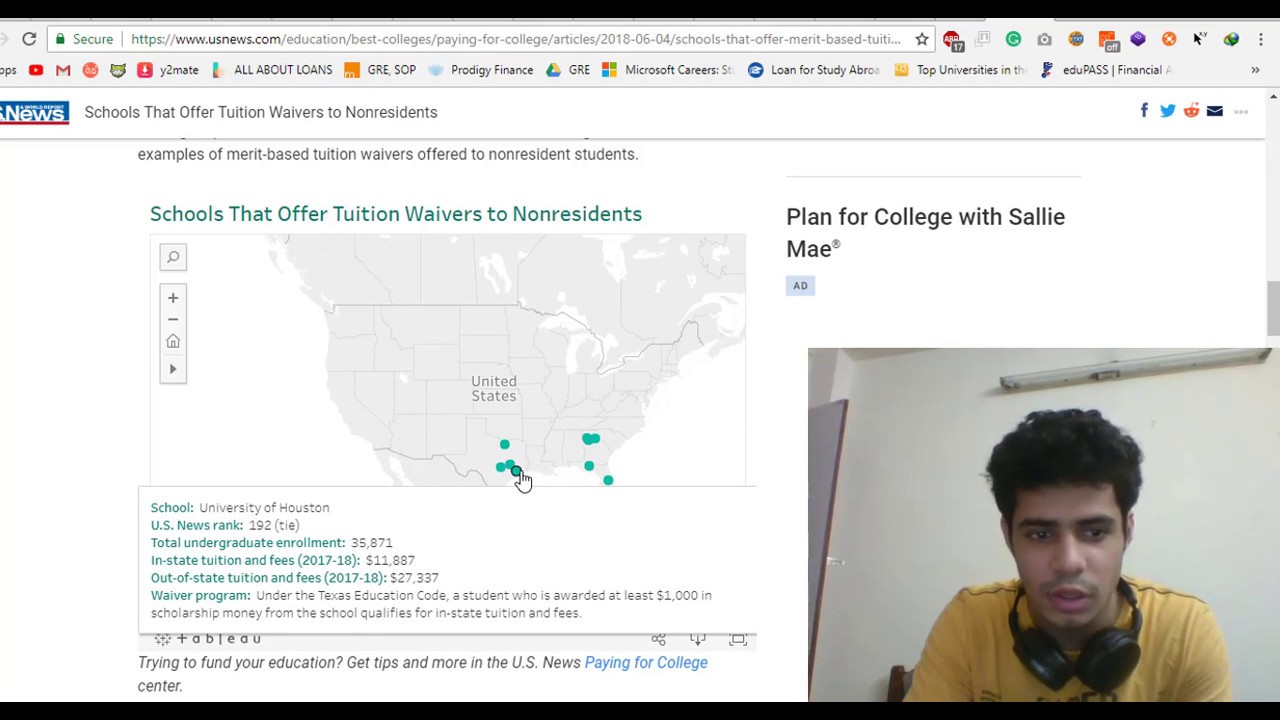This screenshot has width=1280, height=720.
Task: Open the ALL ABOUT LOANS bookmark folder
Action: point(271,70)
